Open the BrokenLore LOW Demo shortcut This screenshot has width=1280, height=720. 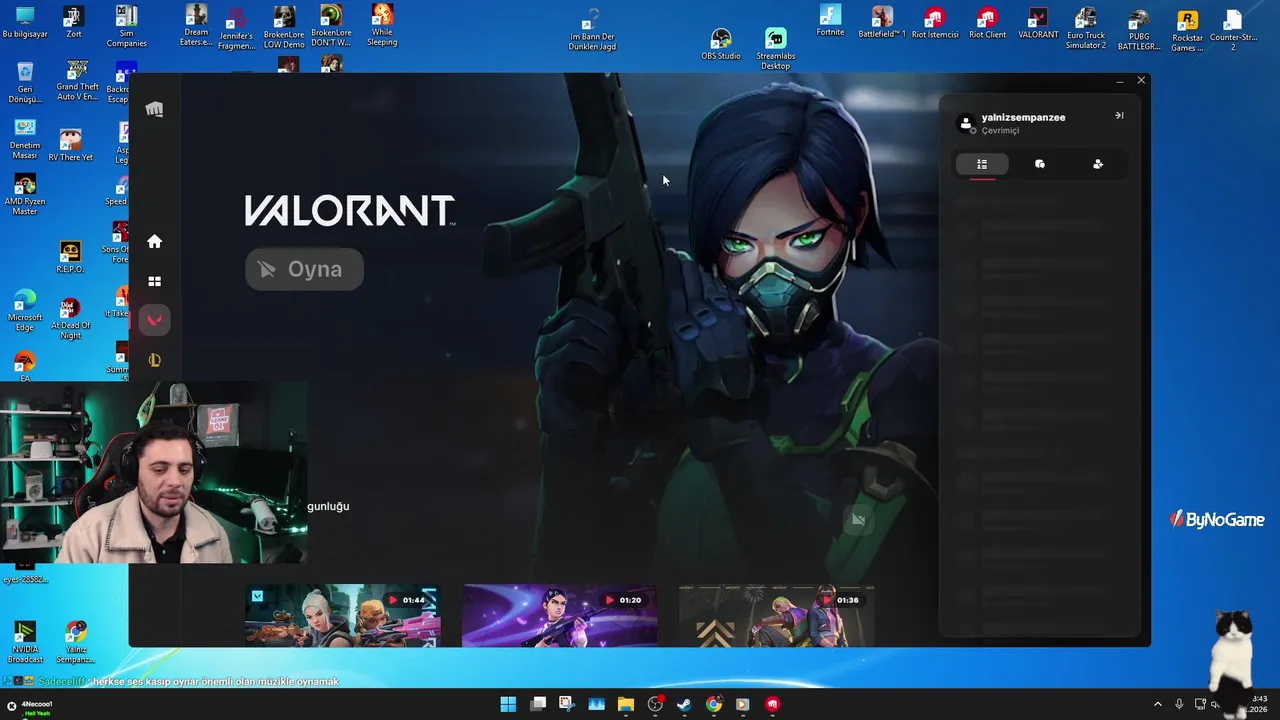pos(284,28)
